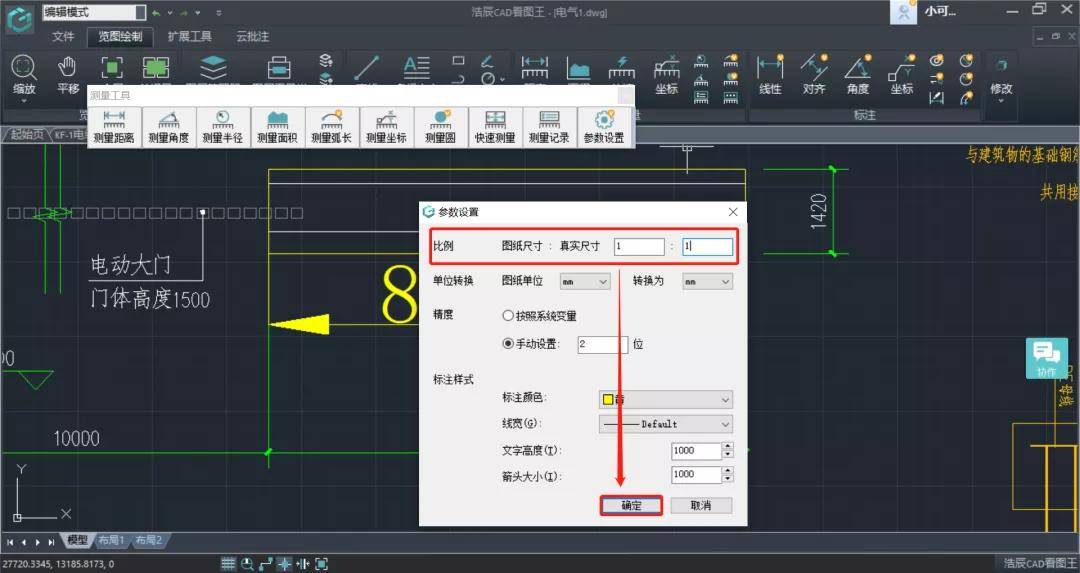1080x573 pixels.
Task: Click the 坐标 tool in 标注 group
Action: click(x=902, y=74)
